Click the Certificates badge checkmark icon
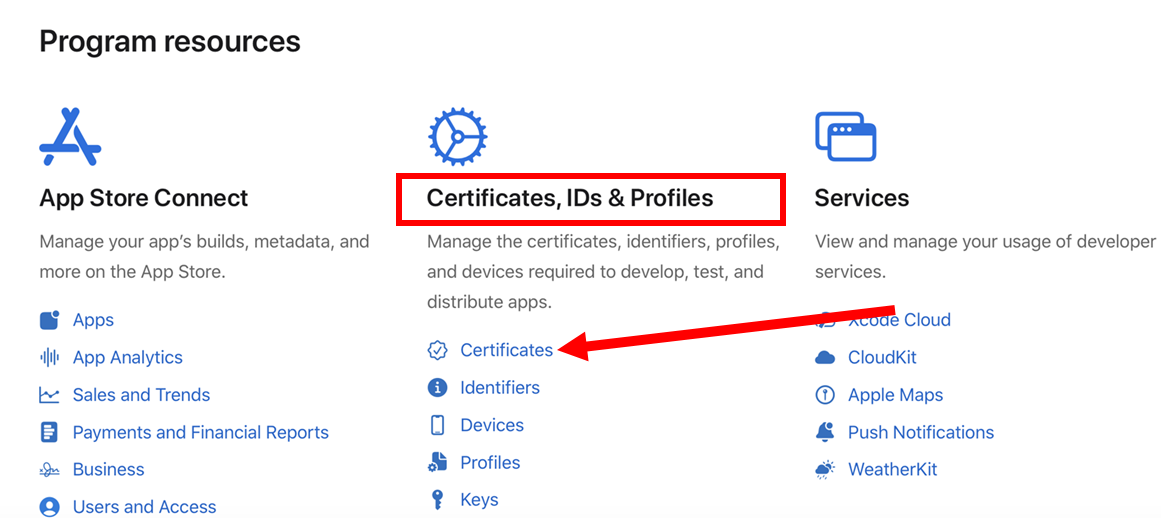This screenshot has width=1161, height=518. click(438, 350)
